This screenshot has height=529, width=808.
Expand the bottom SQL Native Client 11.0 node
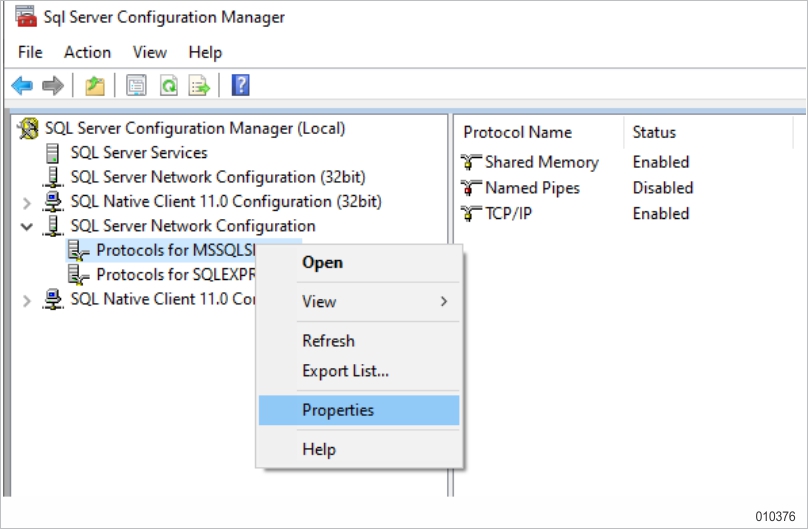(27, 301)
